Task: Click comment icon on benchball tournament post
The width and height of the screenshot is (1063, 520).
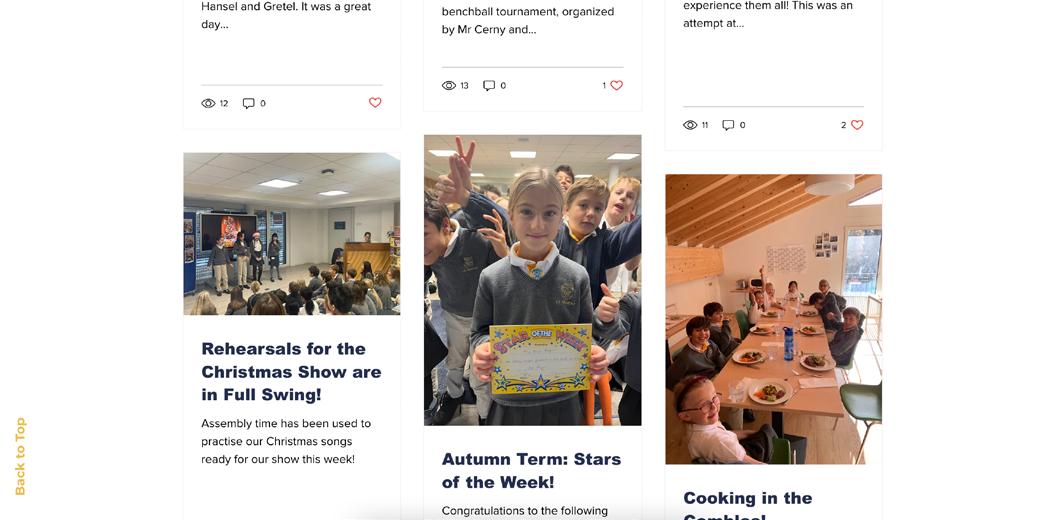Action: [489, 85]
